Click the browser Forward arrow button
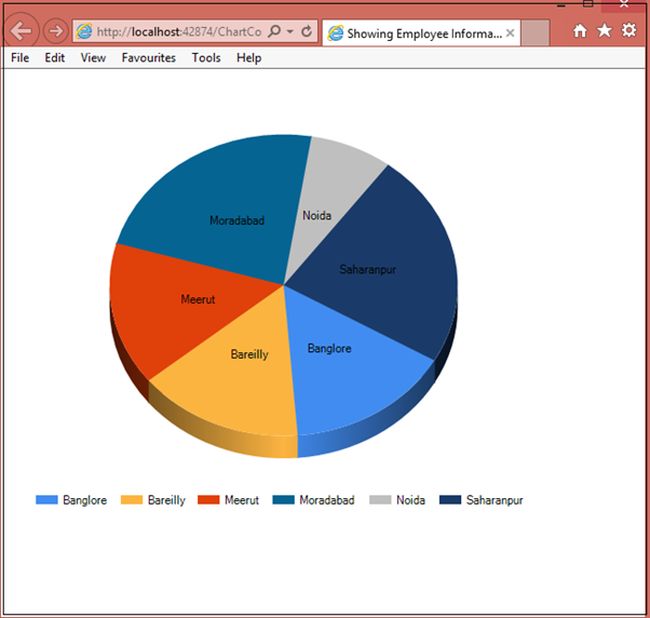 click(x=56, y=31)
